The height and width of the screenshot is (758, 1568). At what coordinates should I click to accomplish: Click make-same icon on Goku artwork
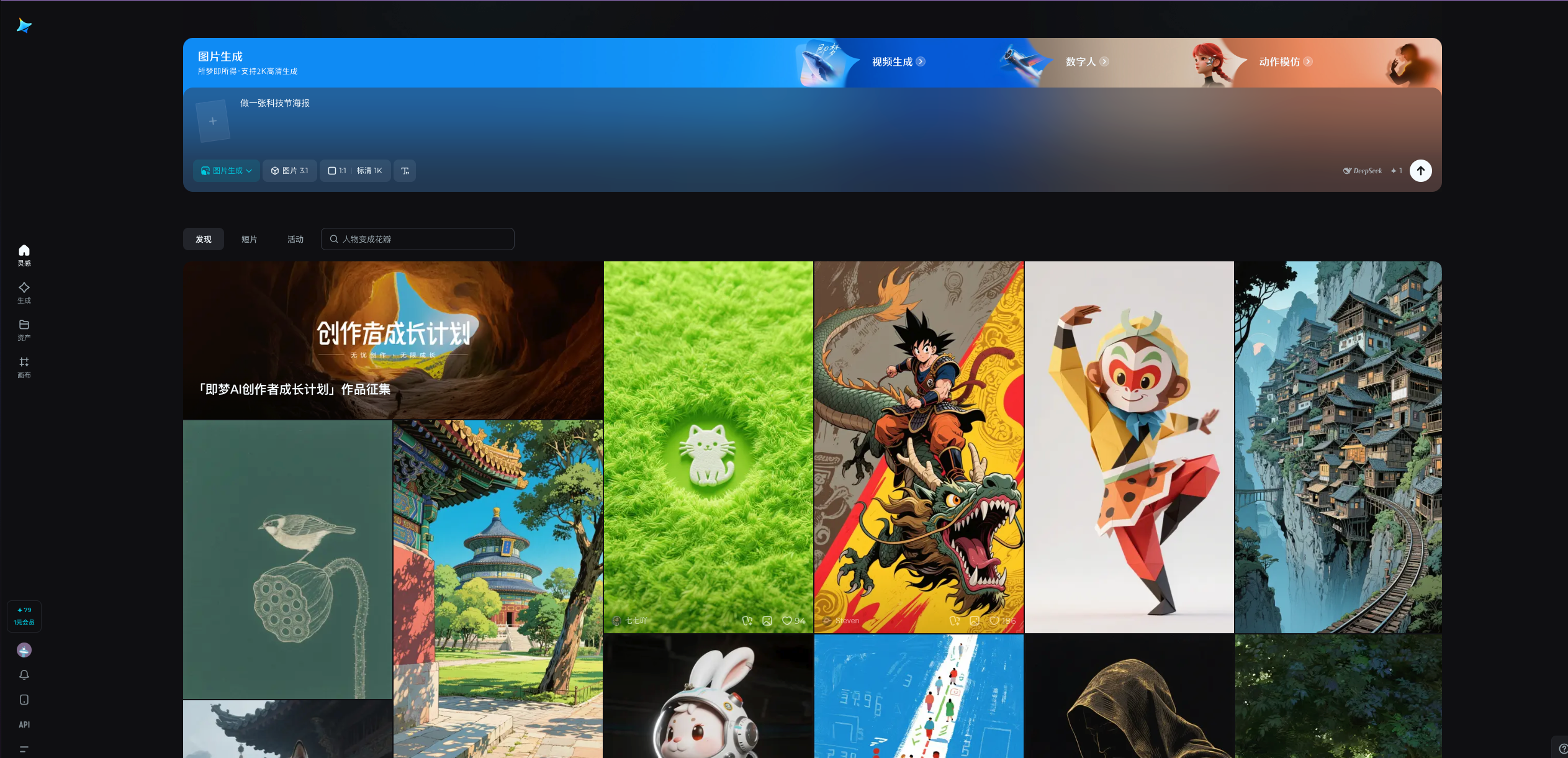pyautogui.click(x=955, y=621)
